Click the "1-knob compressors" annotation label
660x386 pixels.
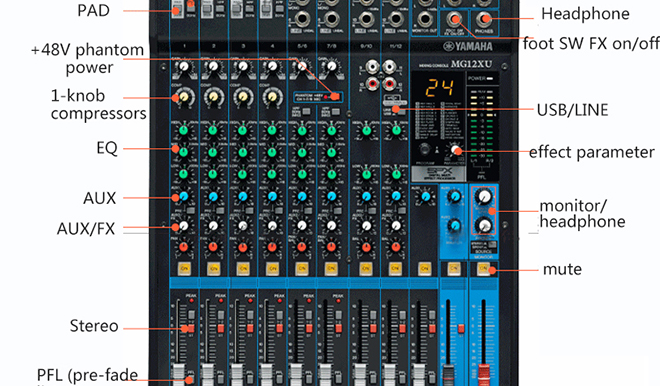point(98,104)
